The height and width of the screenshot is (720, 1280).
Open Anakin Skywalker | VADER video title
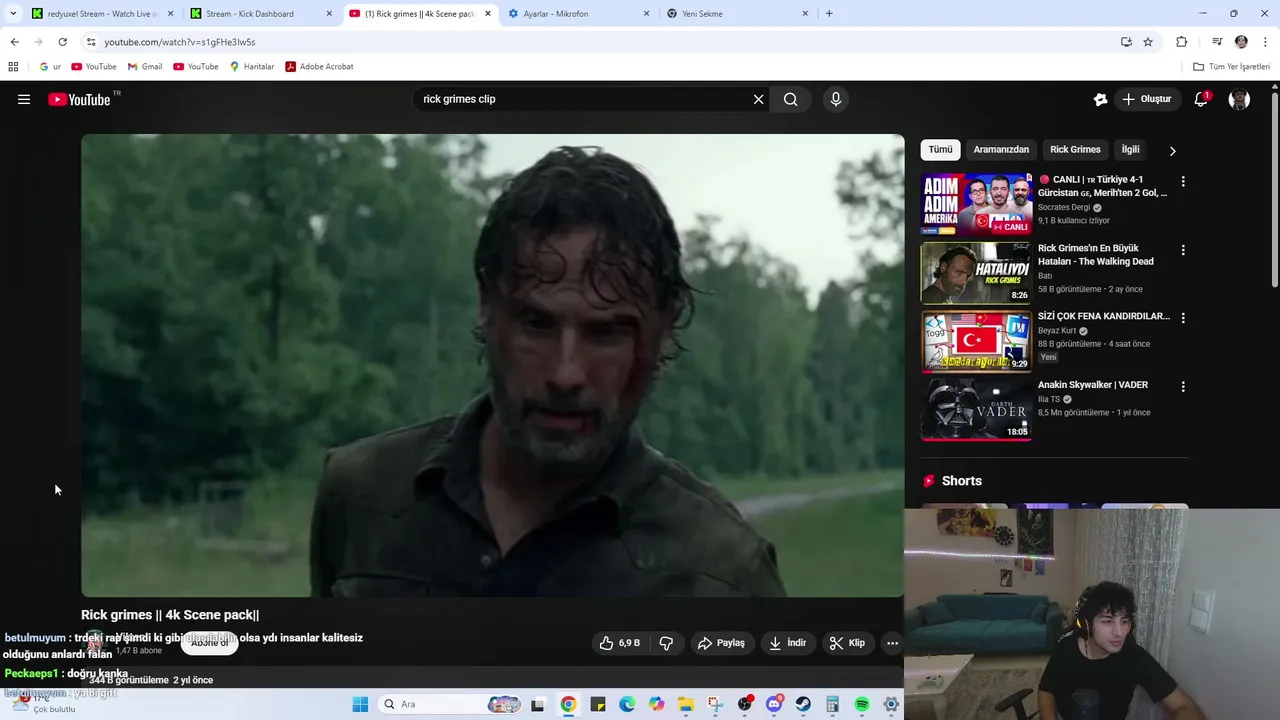1093,385
